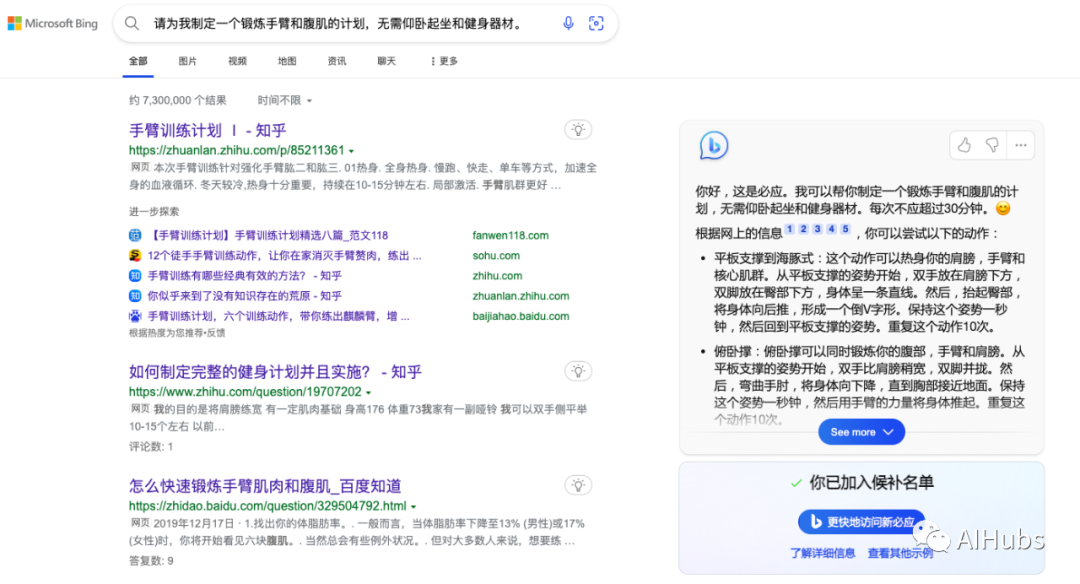
Task: Click citation number 5 in Bing answer
Action: tap(846, 229)
